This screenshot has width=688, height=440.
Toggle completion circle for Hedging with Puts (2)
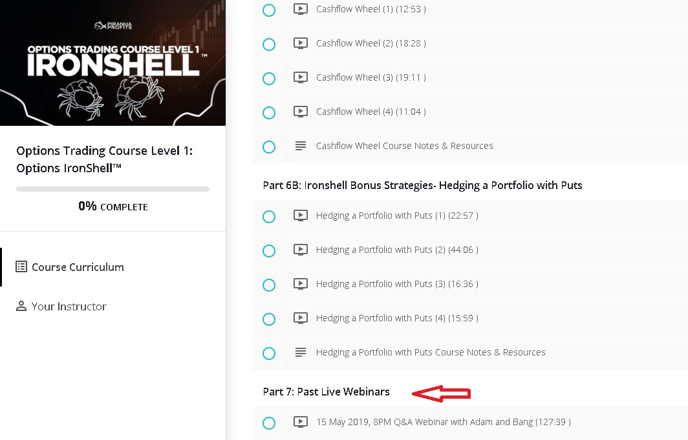(269, 251)
